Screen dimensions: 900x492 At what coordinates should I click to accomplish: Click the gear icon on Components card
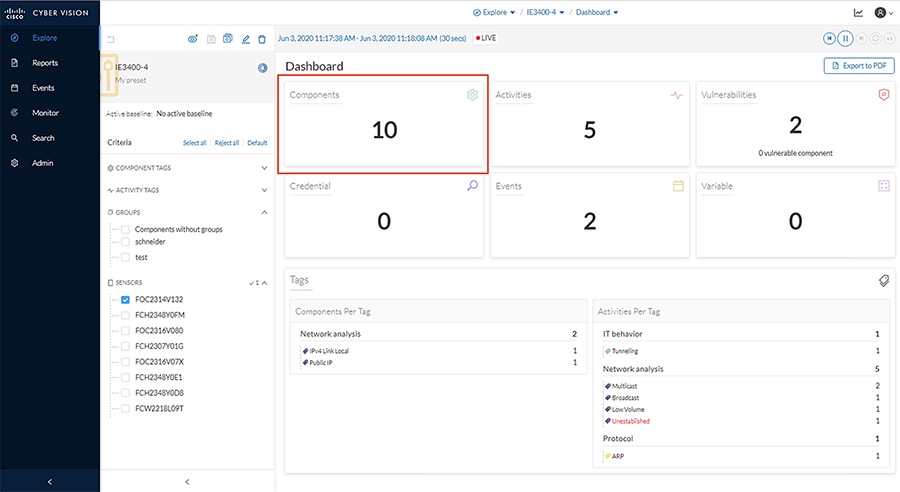point(472,95)
